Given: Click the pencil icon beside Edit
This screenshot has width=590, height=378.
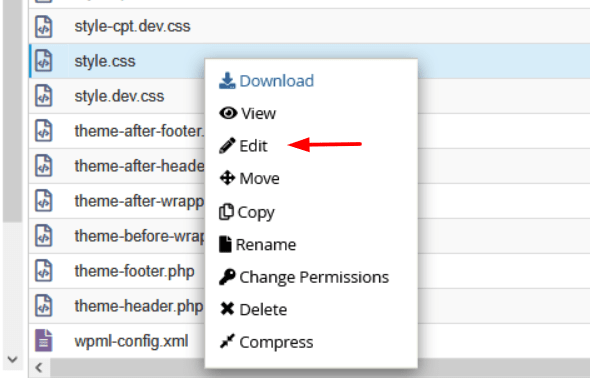Looking at the screenshot, I should click(227, 146).
